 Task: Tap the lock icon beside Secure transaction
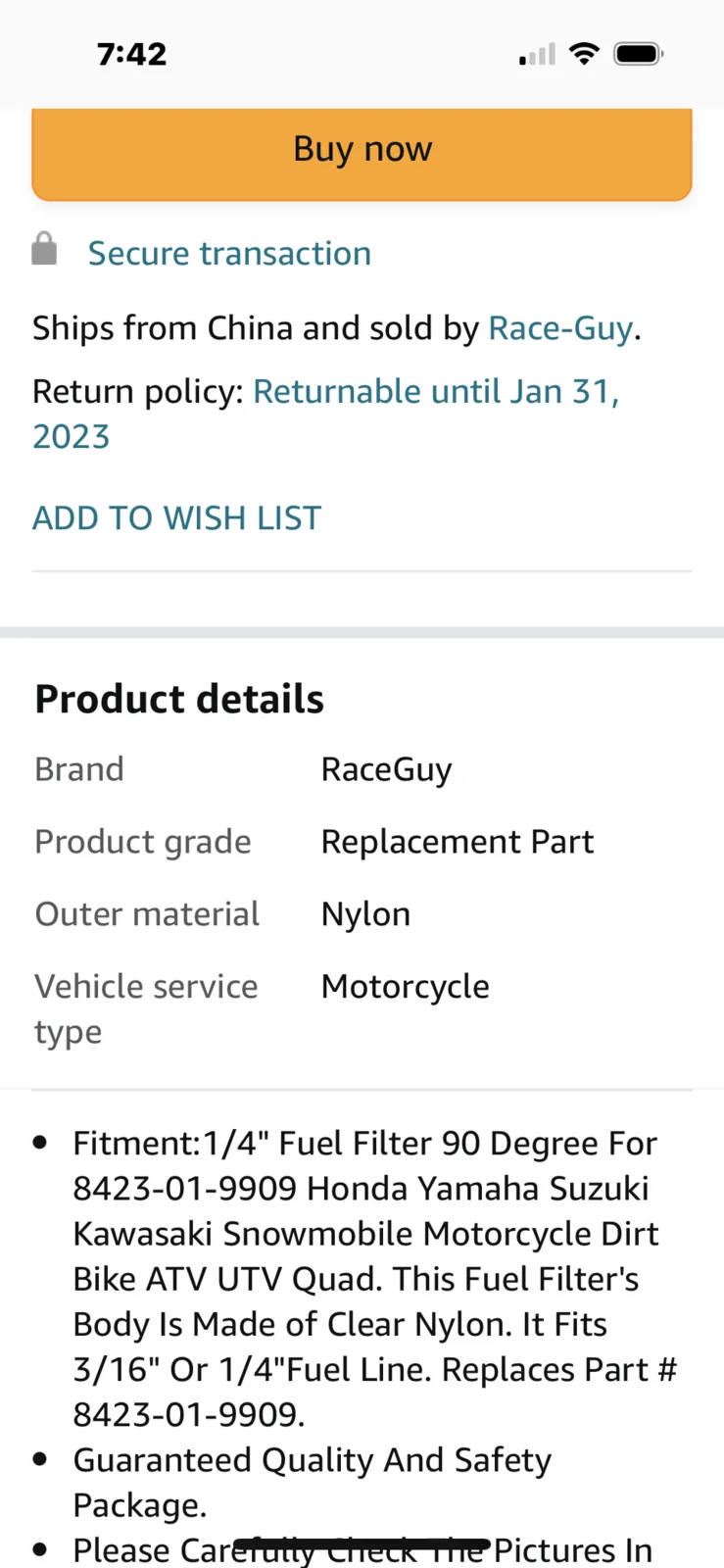44,250
